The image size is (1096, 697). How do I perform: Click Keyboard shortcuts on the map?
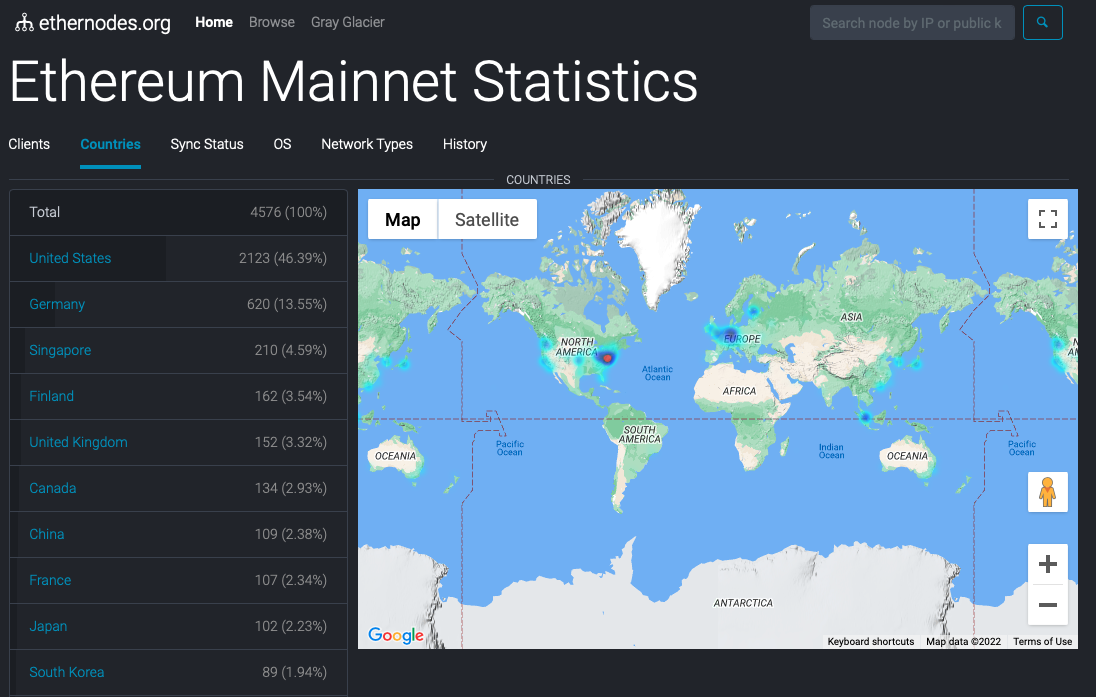point(871,641)
